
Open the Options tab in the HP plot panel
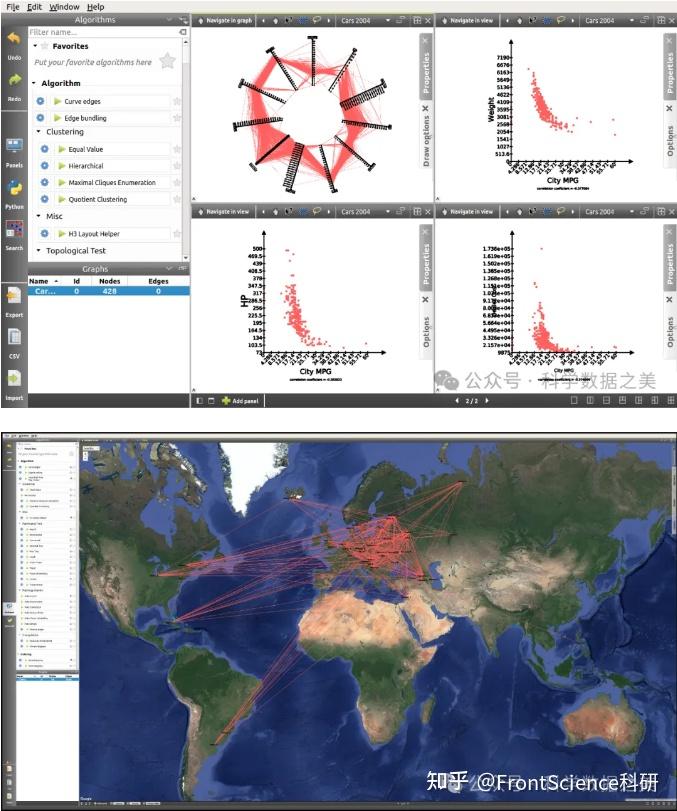tap(425, 326)
